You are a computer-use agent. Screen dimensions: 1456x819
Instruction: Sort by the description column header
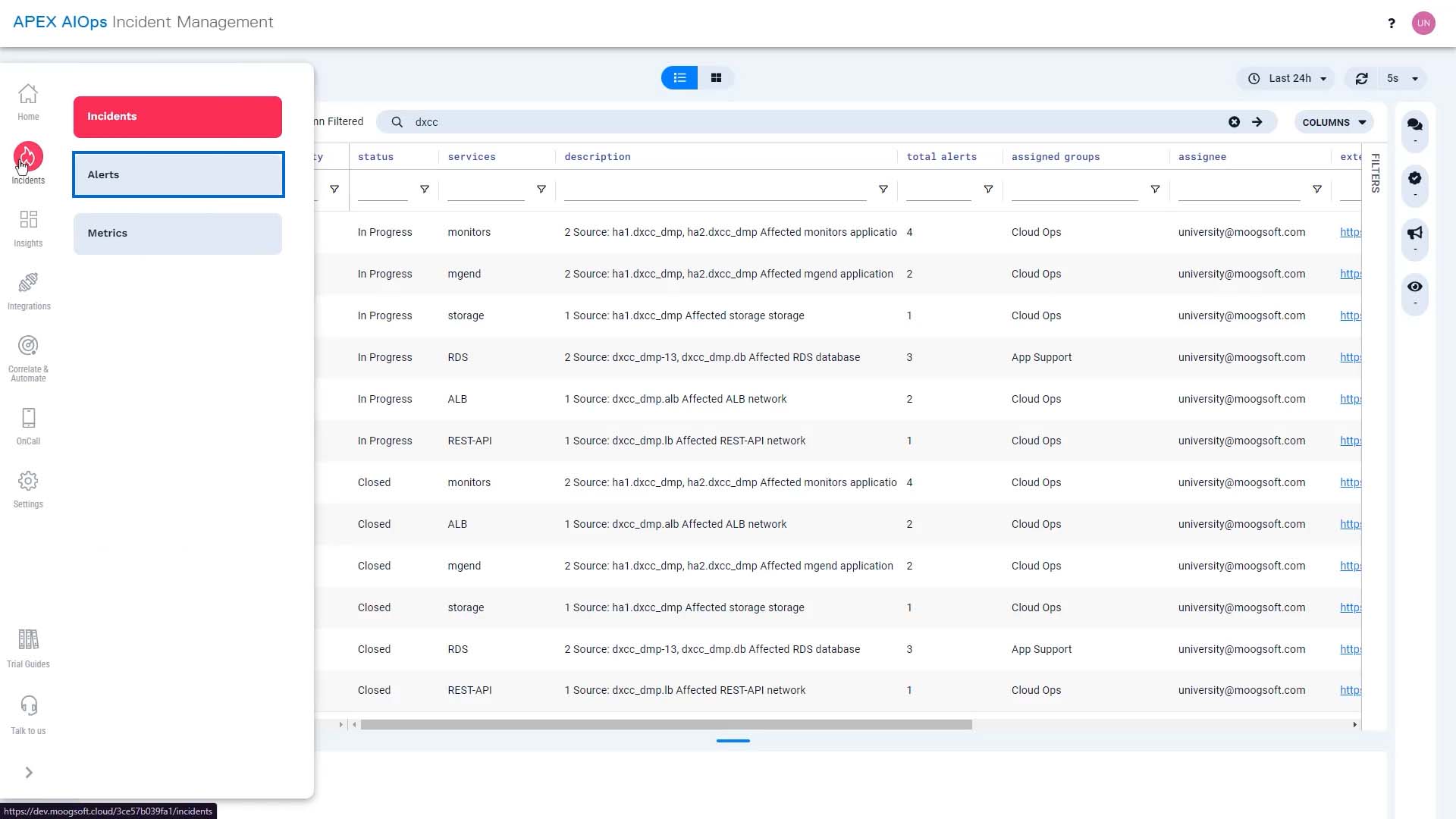tap(598, 157)
